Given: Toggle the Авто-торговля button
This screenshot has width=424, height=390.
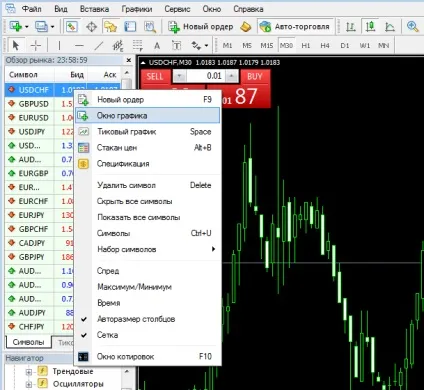Looking at the screenshot, I should 296,26.
